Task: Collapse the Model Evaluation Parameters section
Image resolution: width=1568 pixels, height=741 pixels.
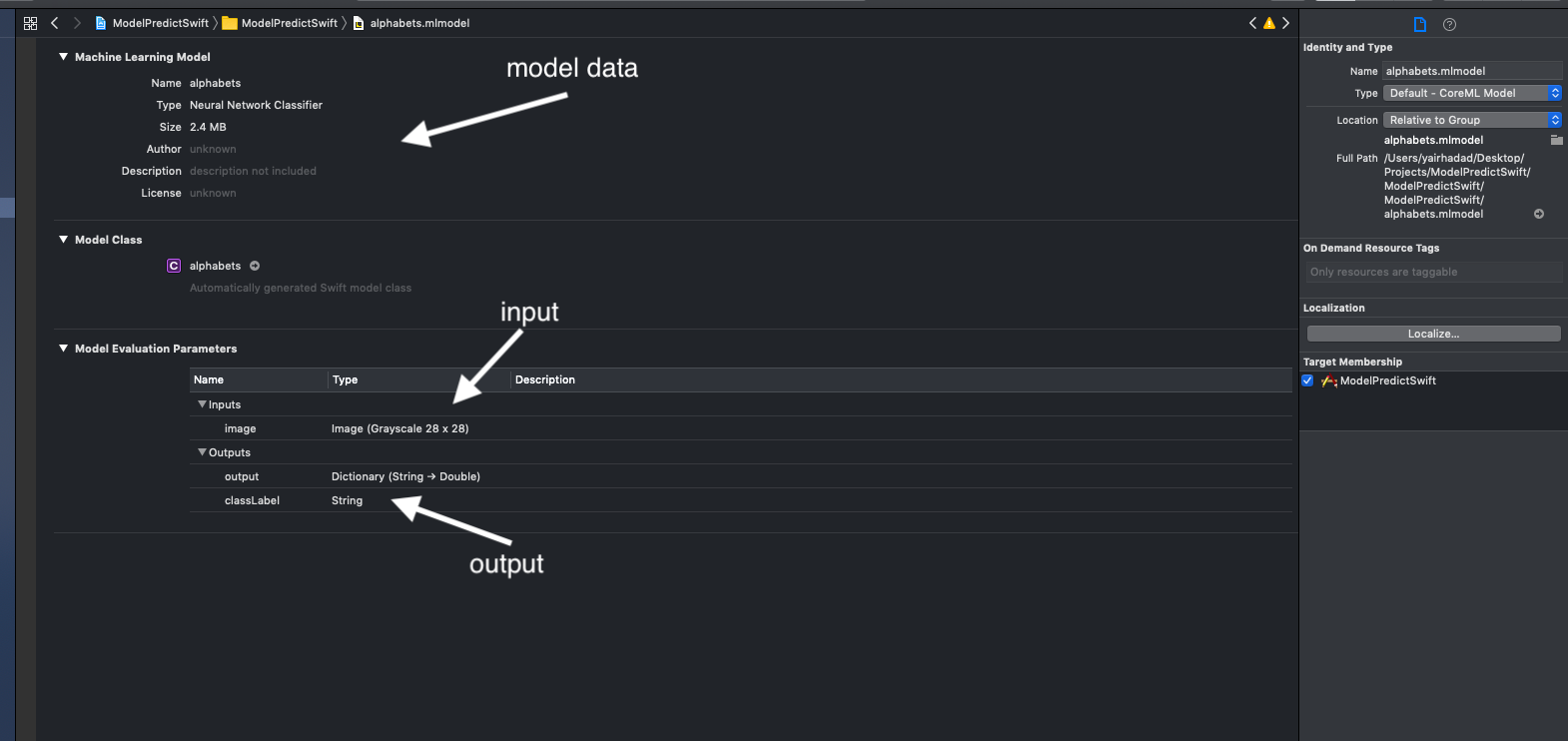Action: point(63,349)
